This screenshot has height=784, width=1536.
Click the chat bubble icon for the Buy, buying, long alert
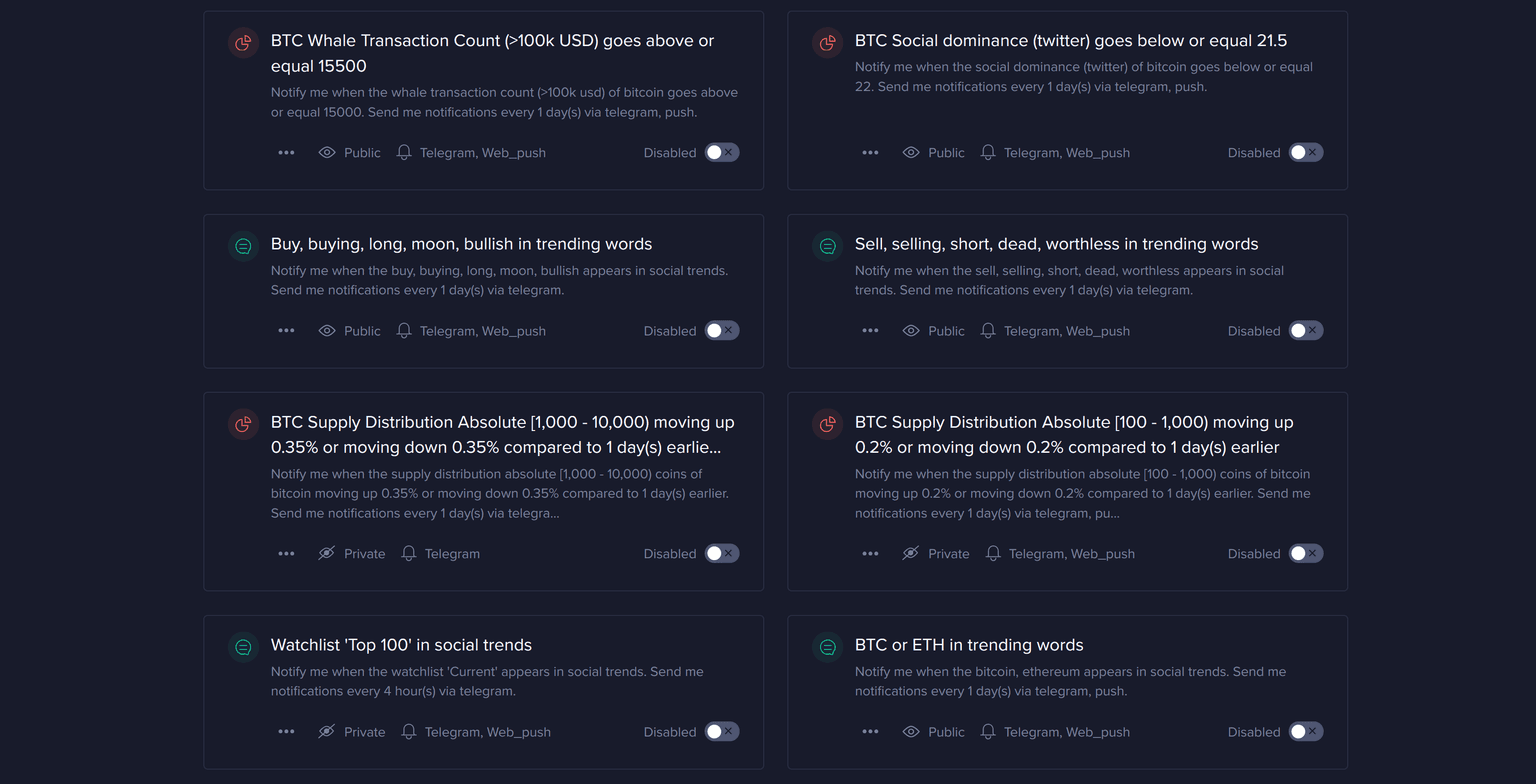click(243, 246)
